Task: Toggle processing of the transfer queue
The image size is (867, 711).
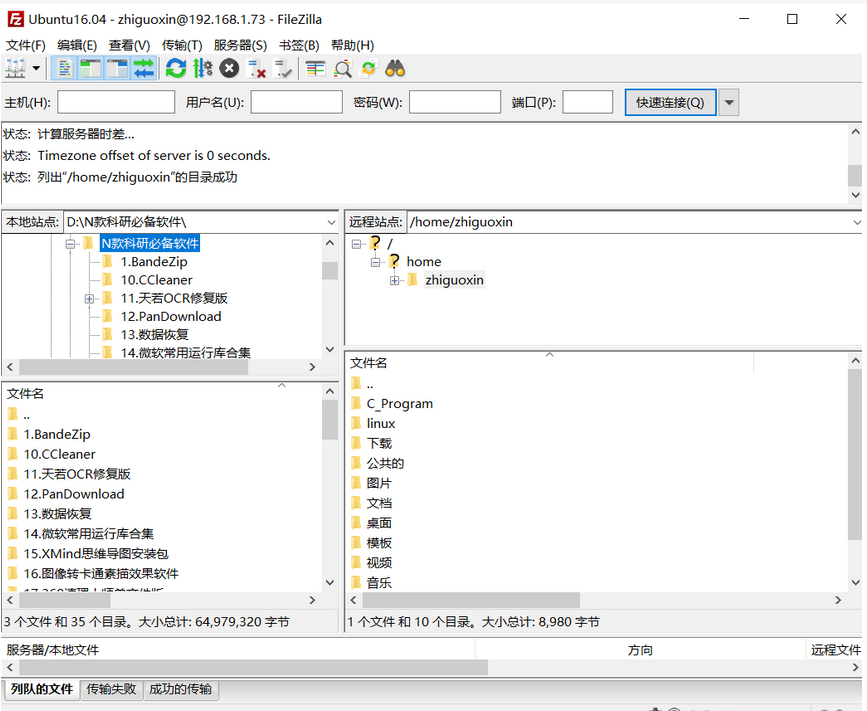Action: click(x=202, y=69)
